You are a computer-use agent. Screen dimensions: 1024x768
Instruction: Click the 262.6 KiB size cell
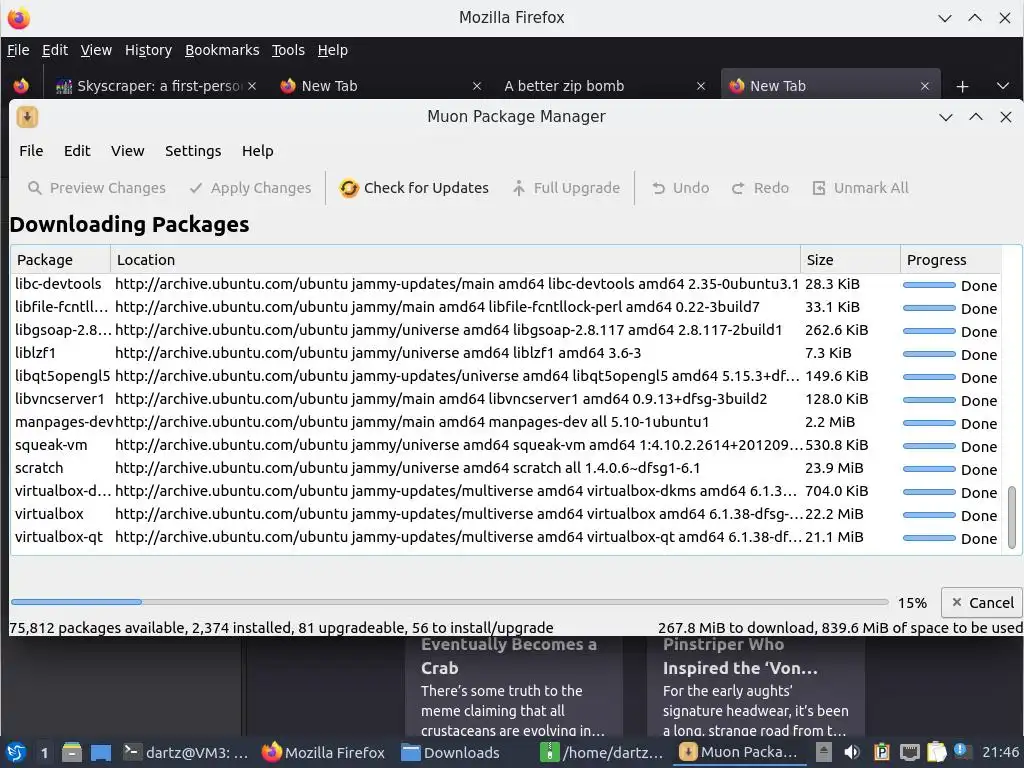(837, 330)
